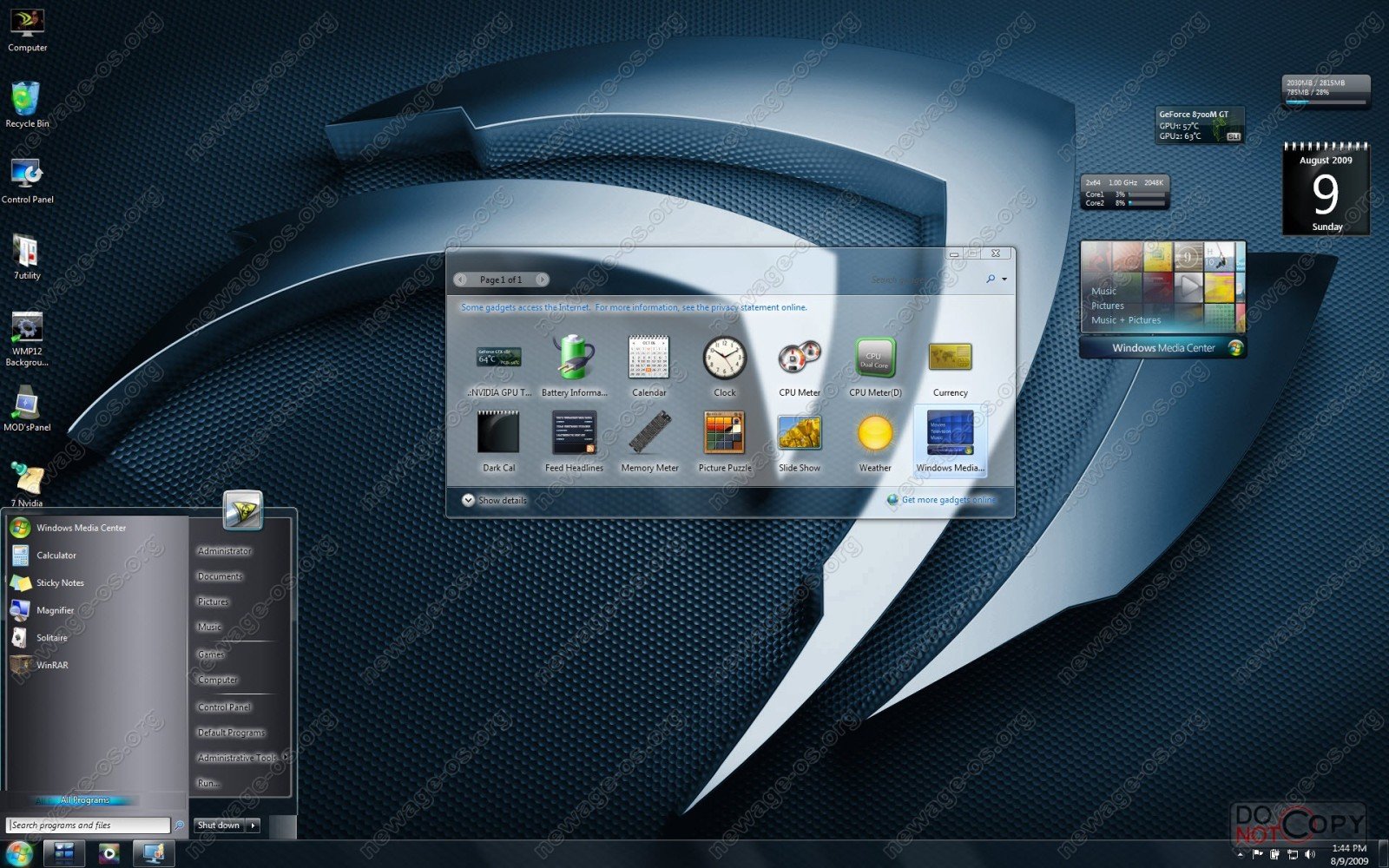
Task: Show hidden tray icons with the up arrow
Action: click(x=1240, y=854)
